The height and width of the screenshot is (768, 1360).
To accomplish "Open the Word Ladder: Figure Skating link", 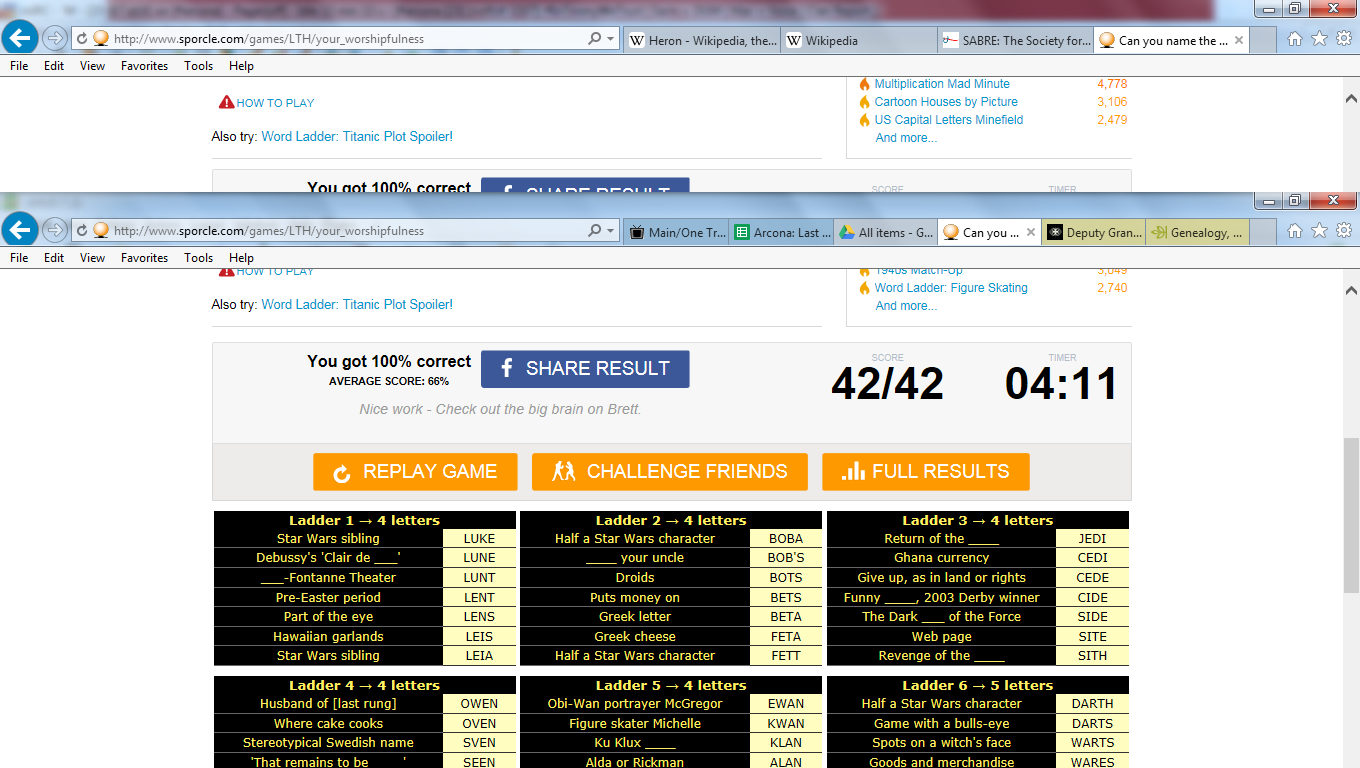I will pos(951,288).
